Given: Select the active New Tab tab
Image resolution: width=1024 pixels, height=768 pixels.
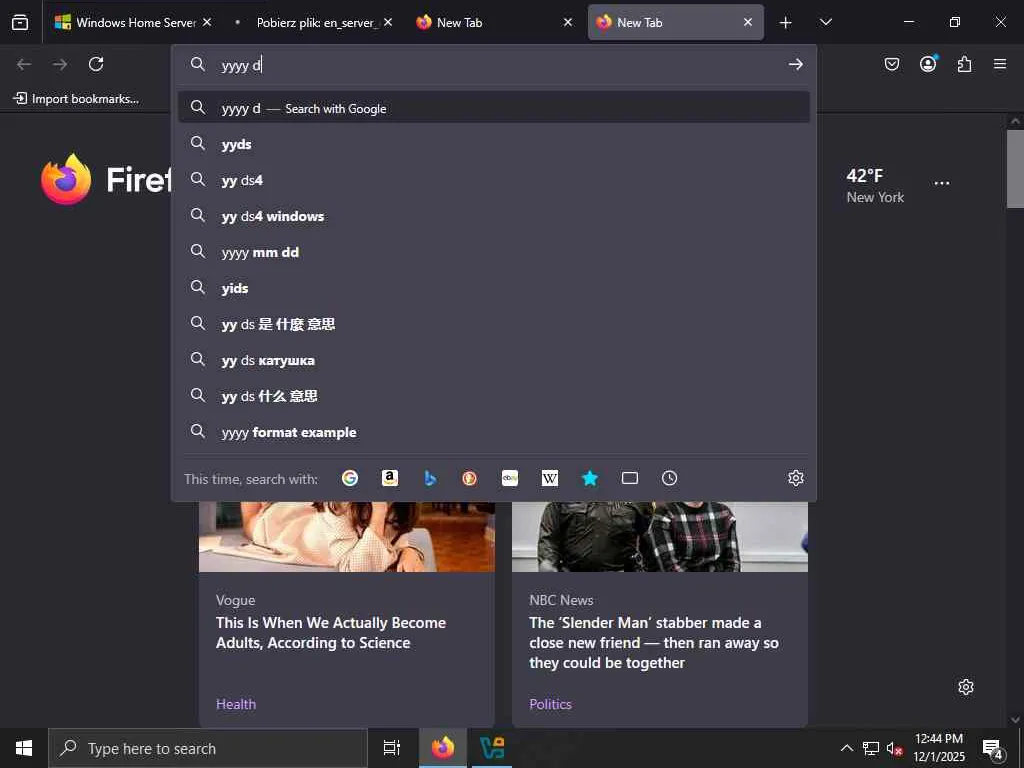Looking at the screenshot, I should point(676,22).
